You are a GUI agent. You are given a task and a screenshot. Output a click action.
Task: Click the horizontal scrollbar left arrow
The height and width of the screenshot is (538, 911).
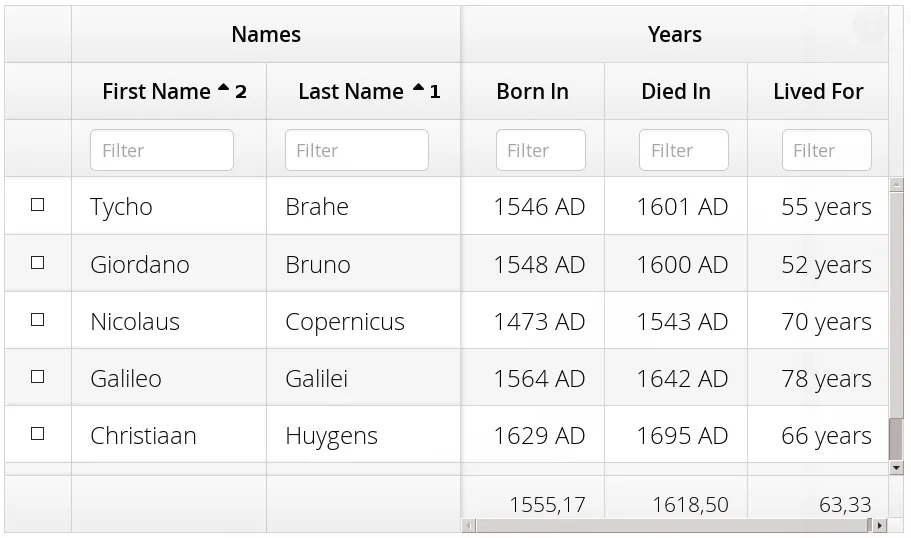click(x=467, y=525)
